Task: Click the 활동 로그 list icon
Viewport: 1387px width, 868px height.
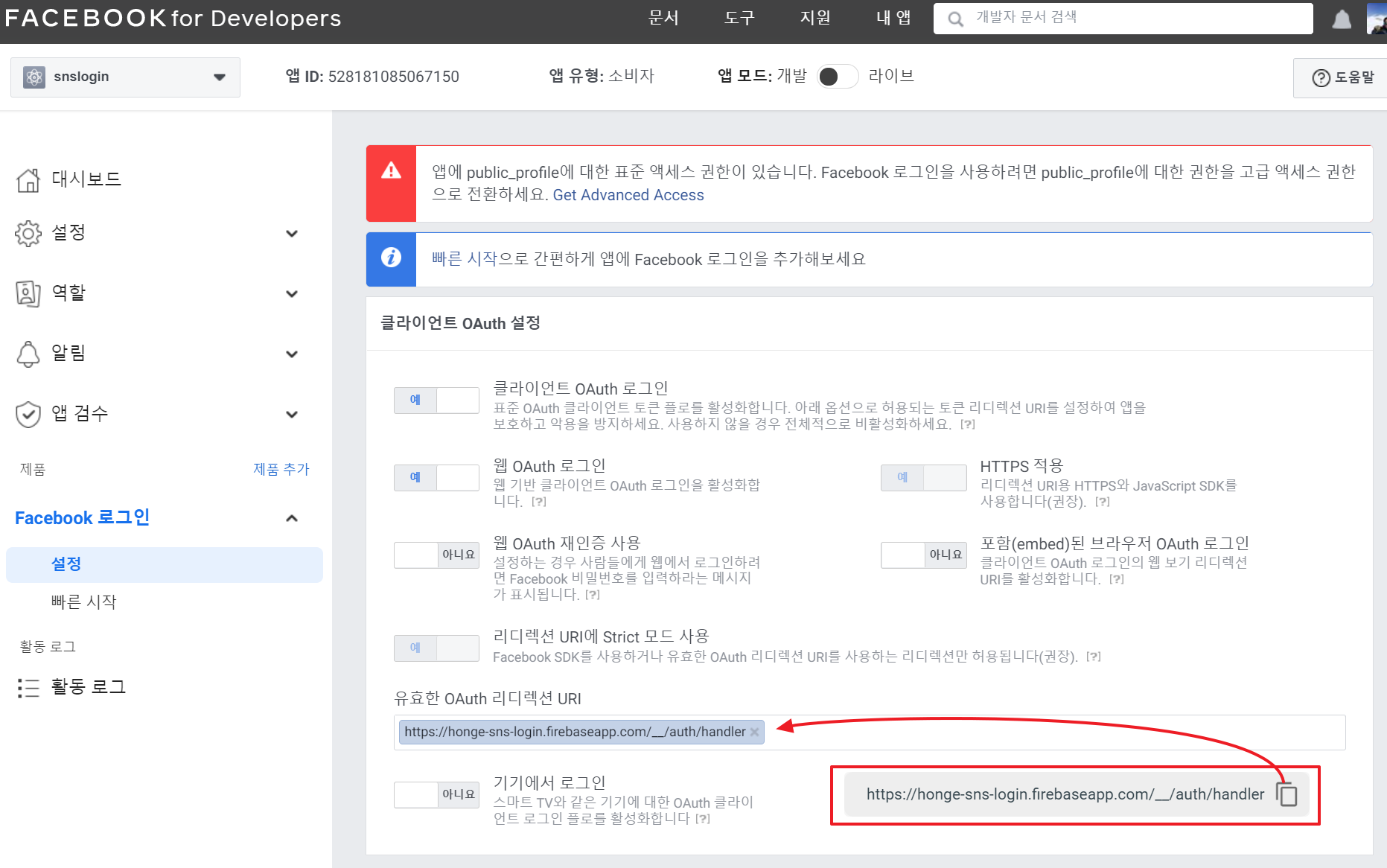Action: point(28,687)
